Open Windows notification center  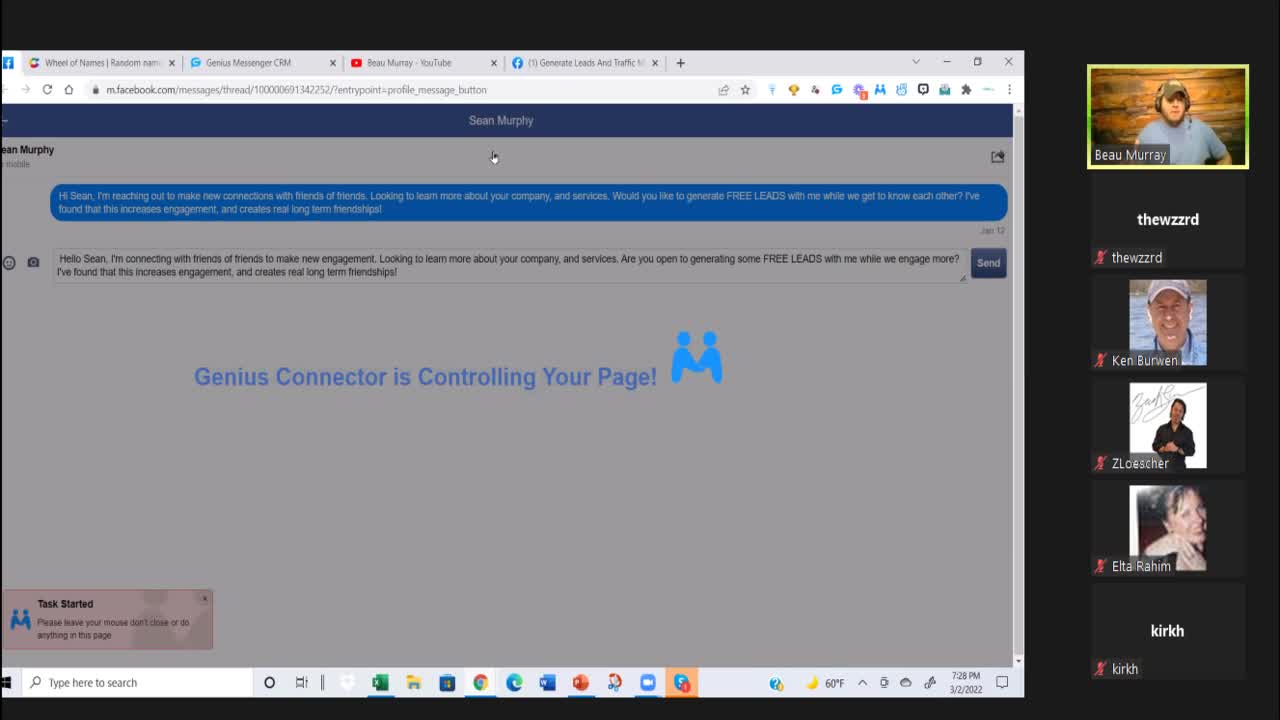pyautogui.click(x=1002, y=683)
